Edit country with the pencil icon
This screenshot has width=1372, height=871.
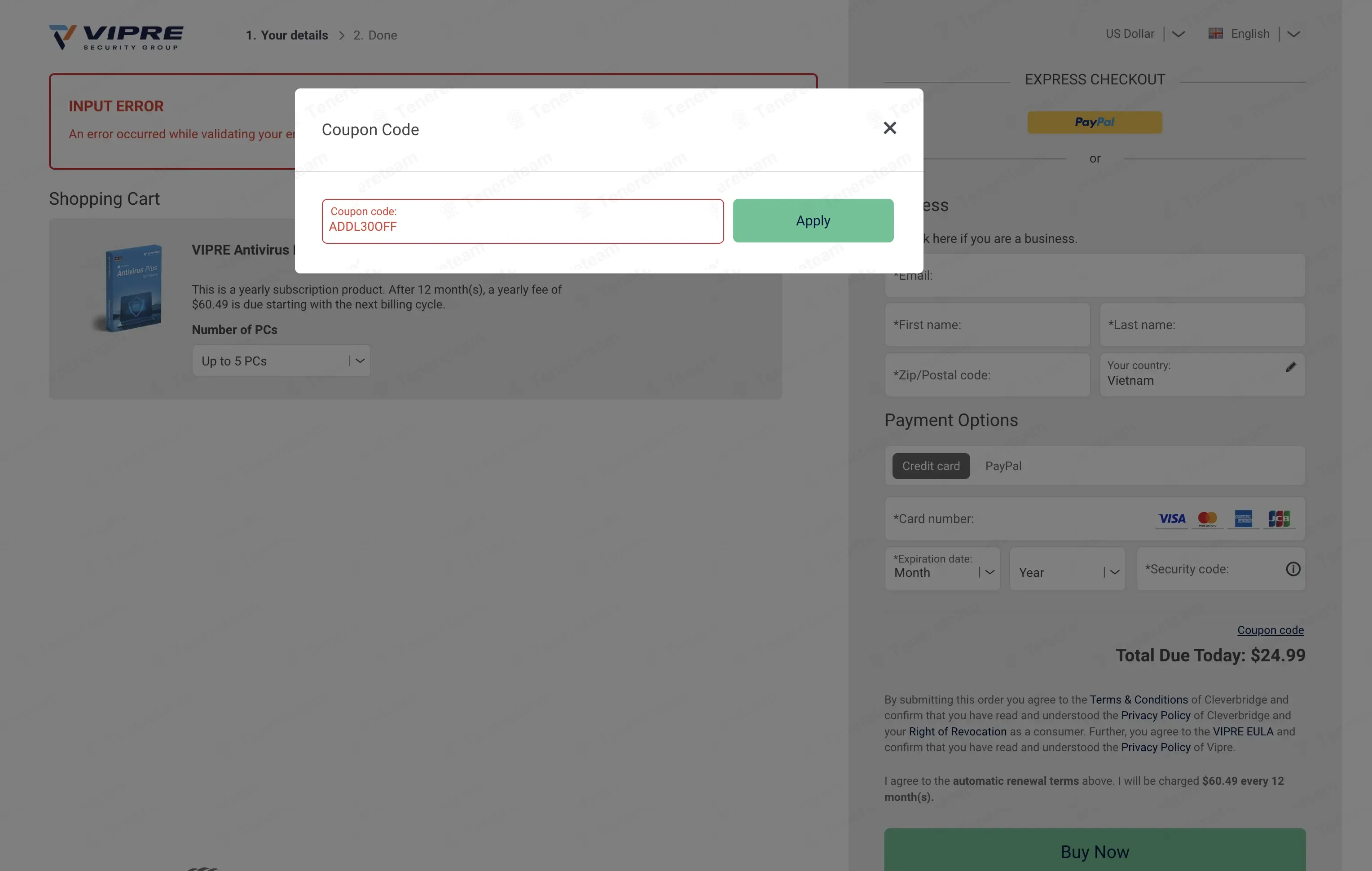coord(1291,367)
